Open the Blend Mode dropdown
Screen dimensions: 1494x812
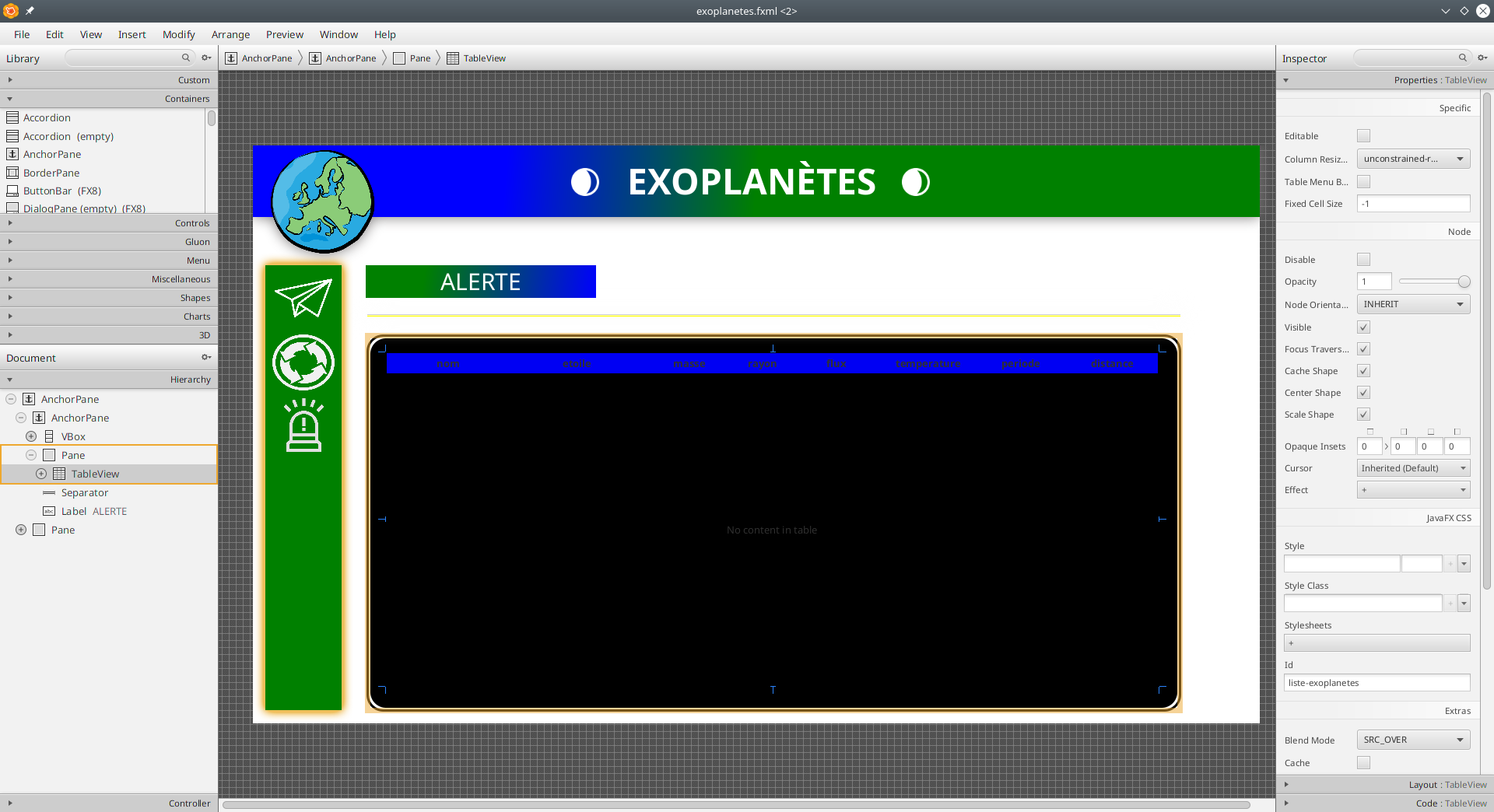1413,740
